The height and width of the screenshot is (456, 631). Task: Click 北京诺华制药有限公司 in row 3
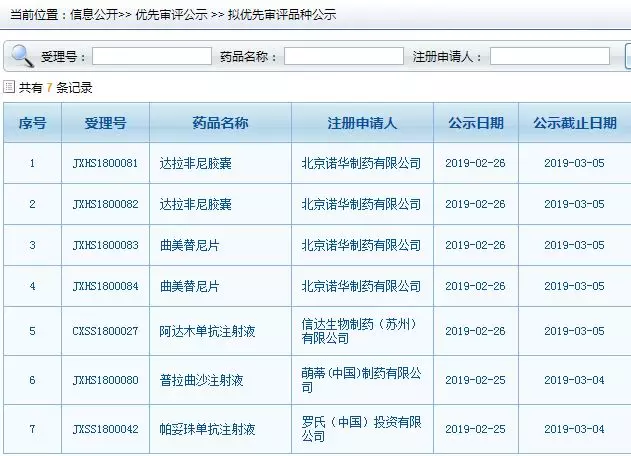[x=361, y=245]
